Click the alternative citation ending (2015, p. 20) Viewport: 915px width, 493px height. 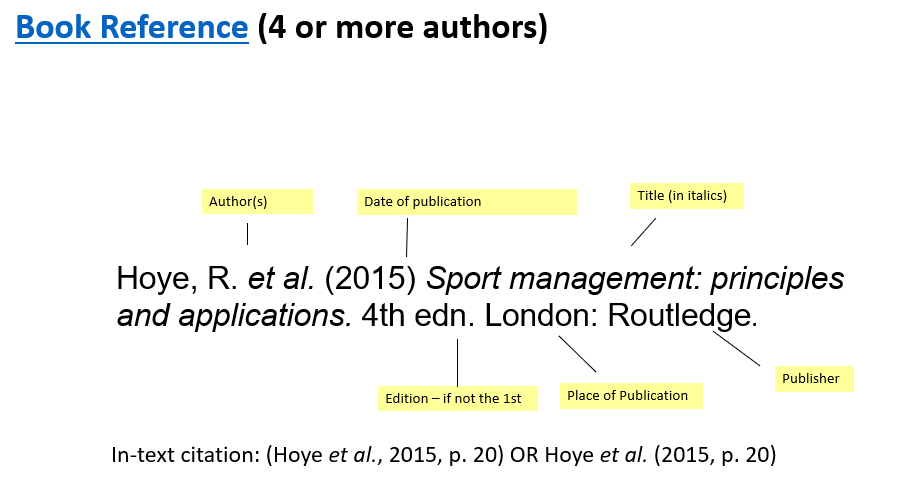[x=715, y=455]
